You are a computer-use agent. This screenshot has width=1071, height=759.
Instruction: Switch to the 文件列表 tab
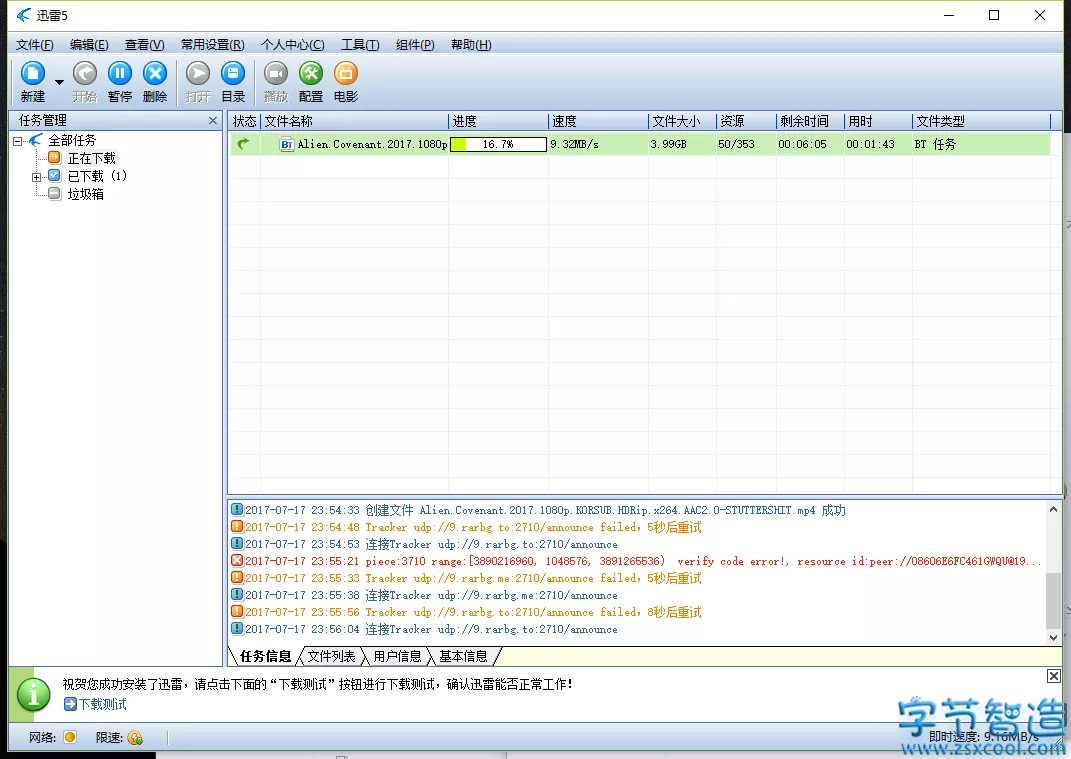tap(331, 657)
